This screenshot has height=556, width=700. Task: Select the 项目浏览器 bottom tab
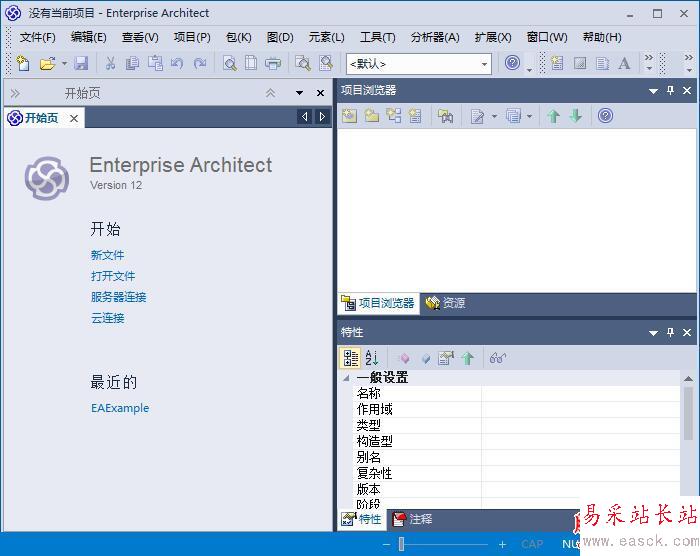coord(379,303)
